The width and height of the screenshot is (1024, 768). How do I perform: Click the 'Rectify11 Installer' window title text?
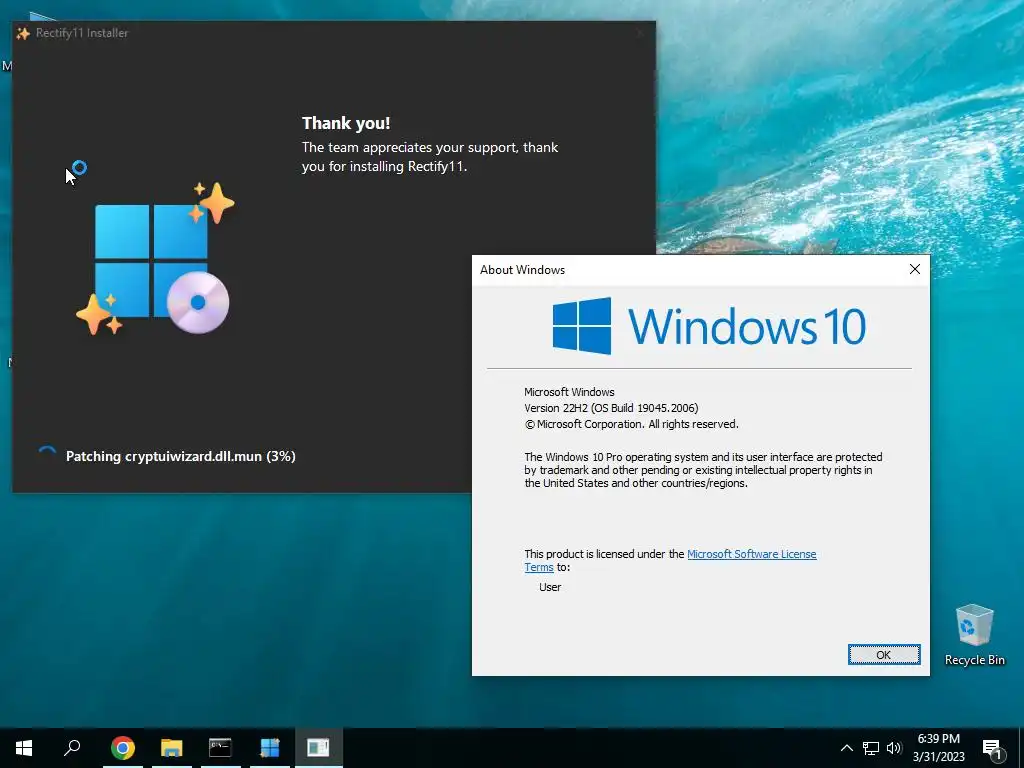[x=82, y=33]
